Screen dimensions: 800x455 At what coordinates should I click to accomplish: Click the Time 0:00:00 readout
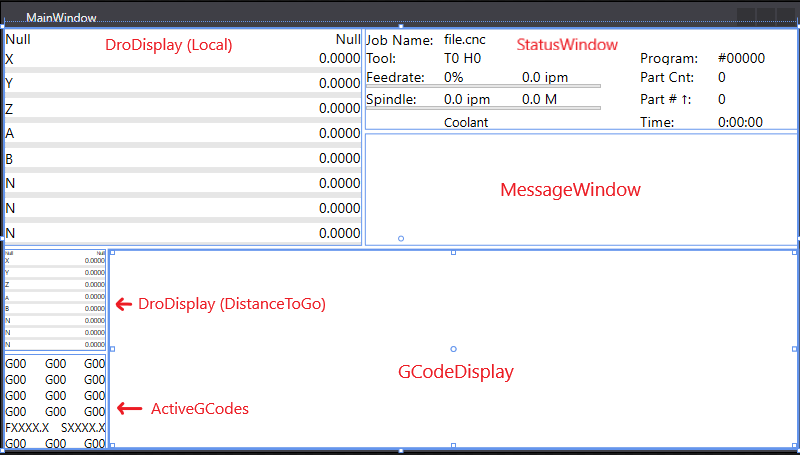tap(740, 122)
